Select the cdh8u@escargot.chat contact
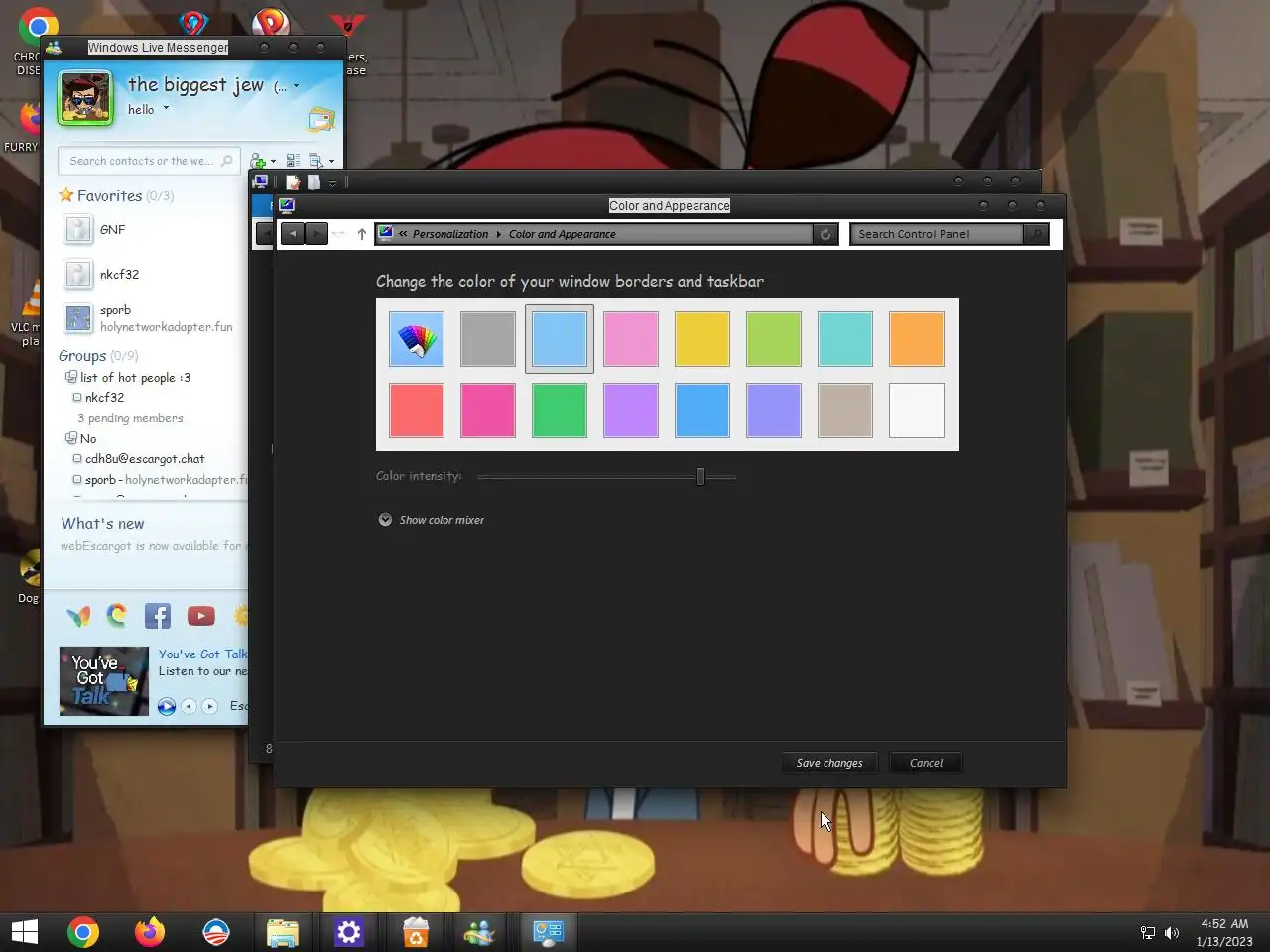1270x952 pixels. pos(139,459)
